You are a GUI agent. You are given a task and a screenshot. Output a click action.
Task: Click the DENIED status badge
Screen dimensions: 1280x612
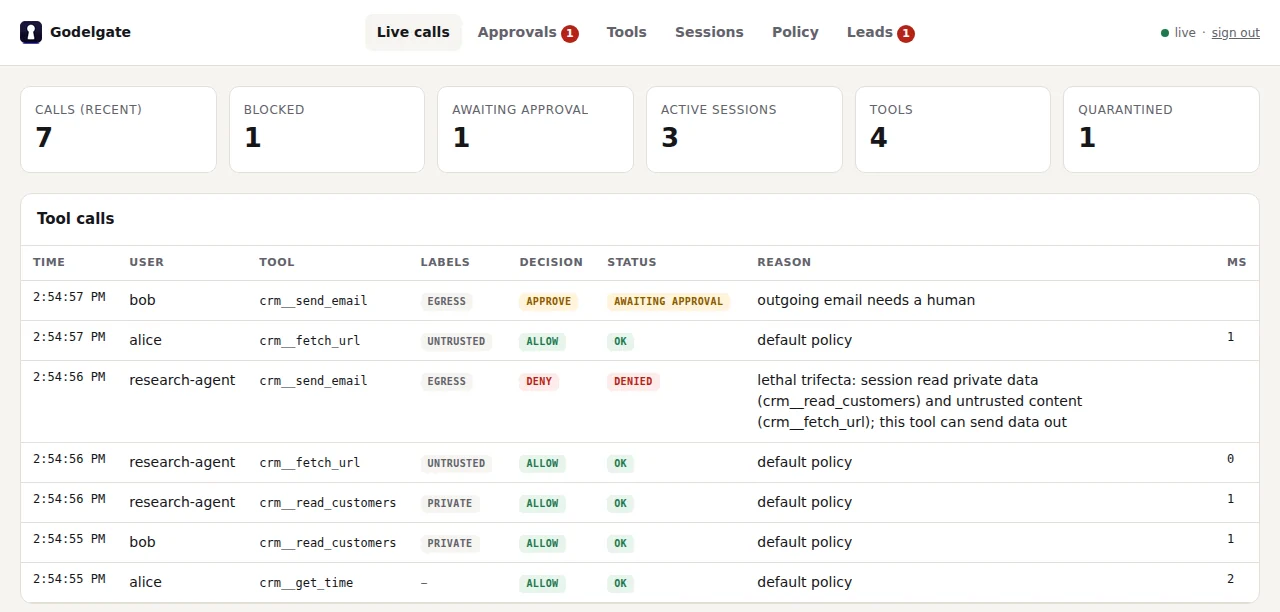tap(633, 381)
